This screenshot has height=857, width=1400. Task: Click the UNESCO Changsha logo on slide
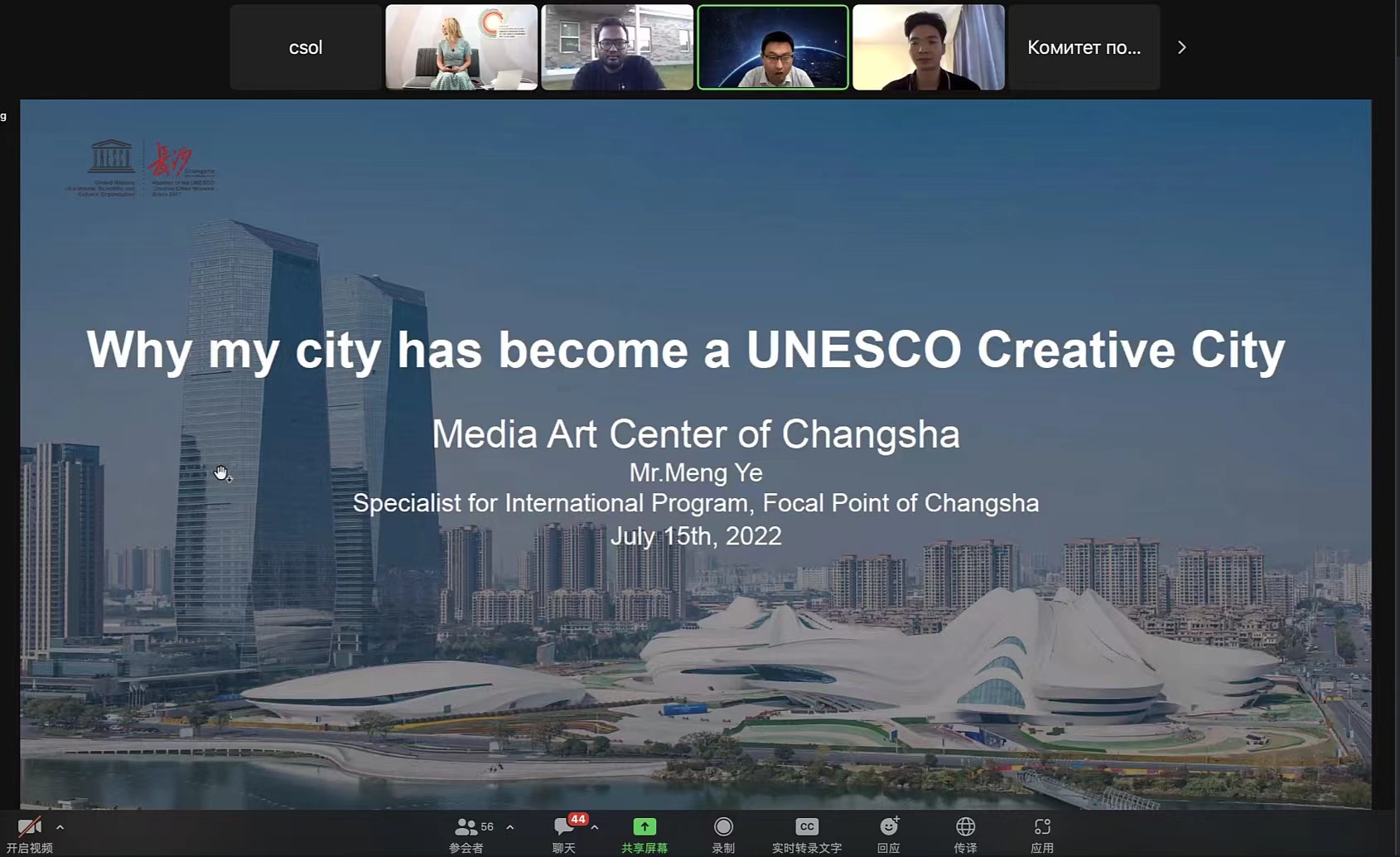(x=141, y=168)
